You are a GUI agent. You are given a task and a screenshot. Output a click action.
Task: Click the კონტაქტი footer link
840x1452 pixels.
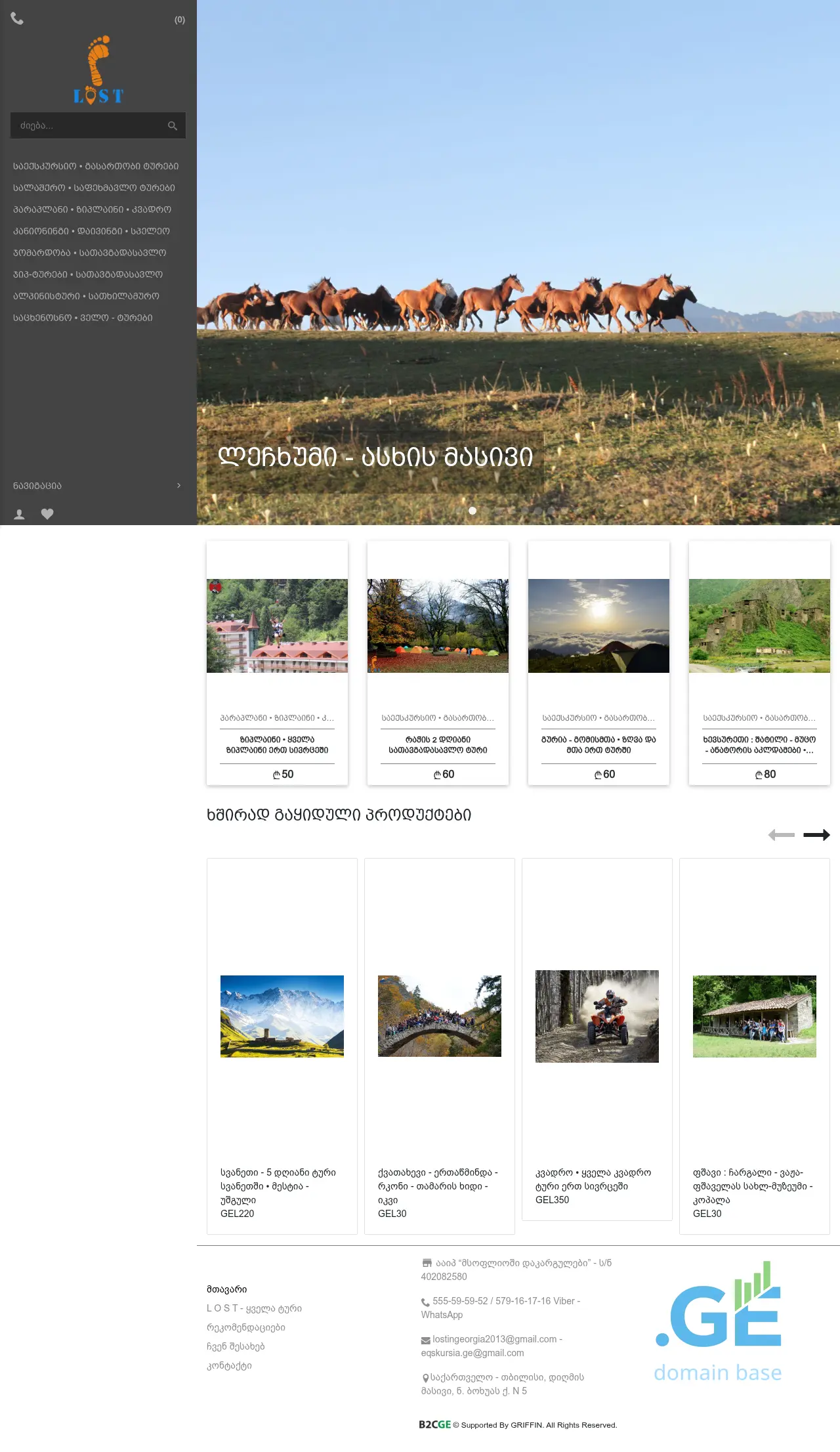[x=229, y=1366]
